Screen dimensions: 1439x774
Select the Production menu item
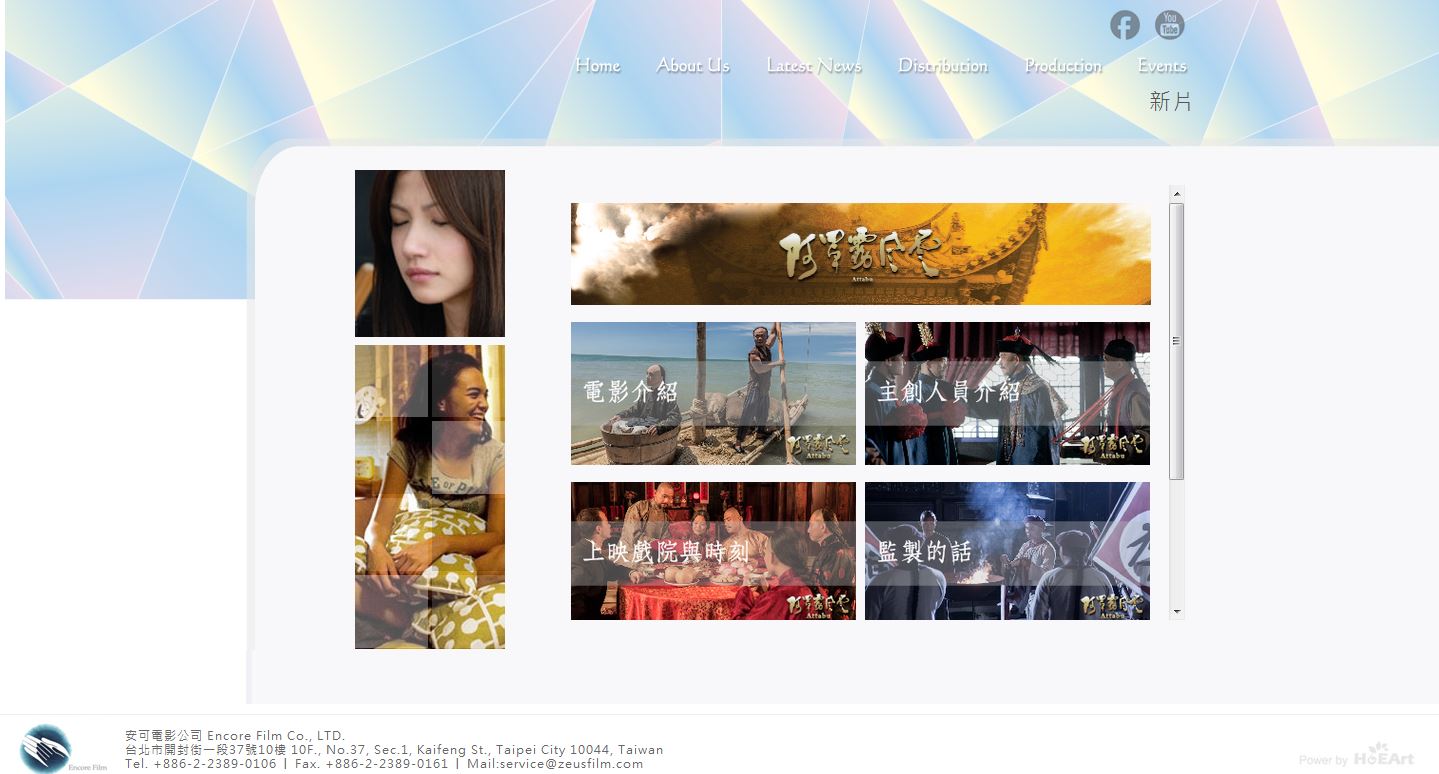tap(1063, 66)
